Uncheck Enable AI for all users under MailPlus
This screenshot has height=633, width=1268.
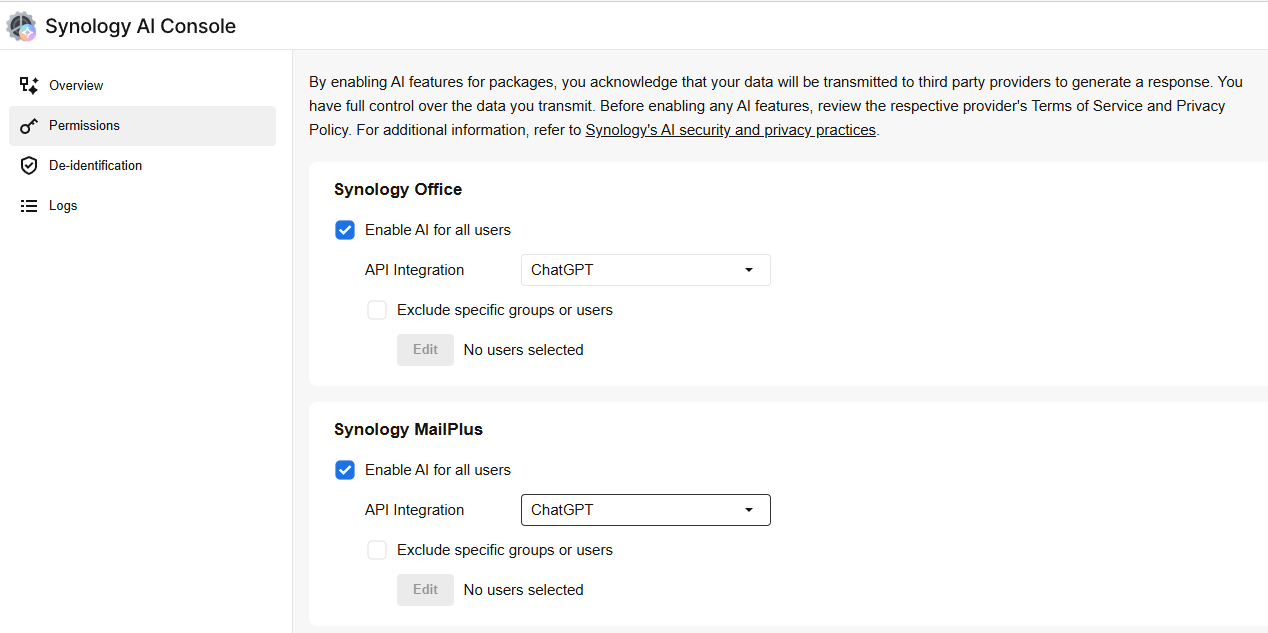click(345, 470)
